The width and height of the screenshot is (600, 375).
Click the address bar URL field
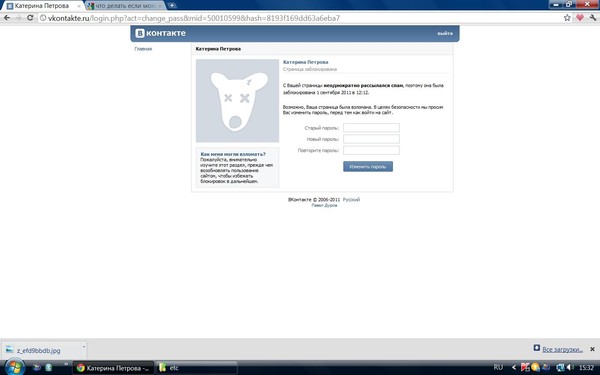(298, 18)
